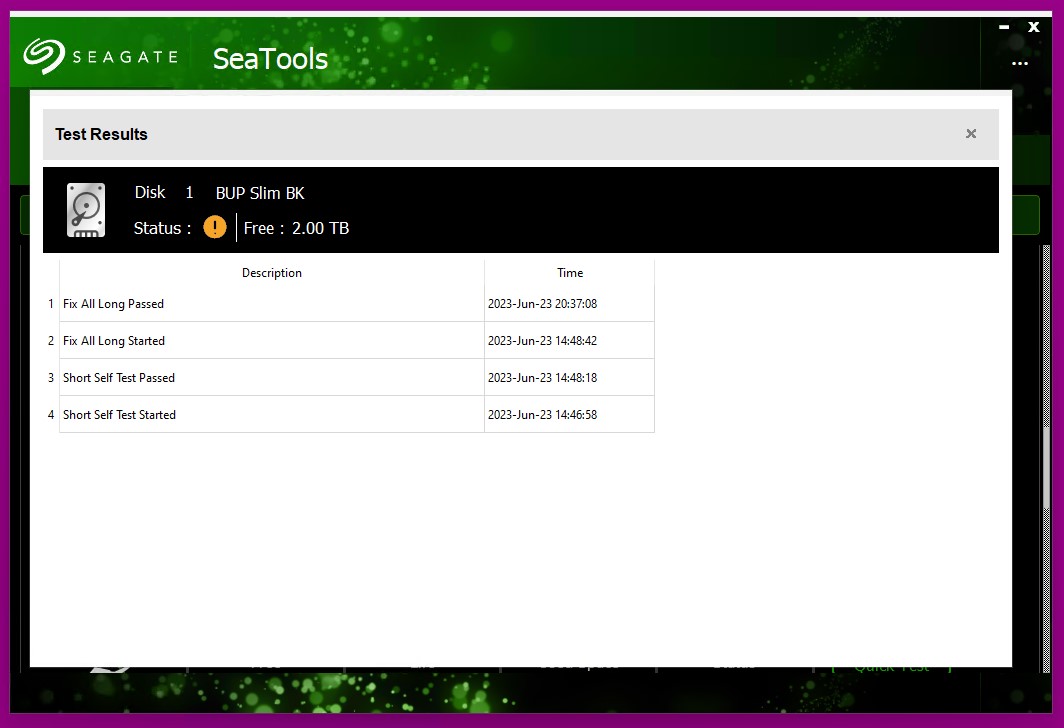Click the Time column header
The width and height of the screenshot is (1064, 728).
[569, 273]
